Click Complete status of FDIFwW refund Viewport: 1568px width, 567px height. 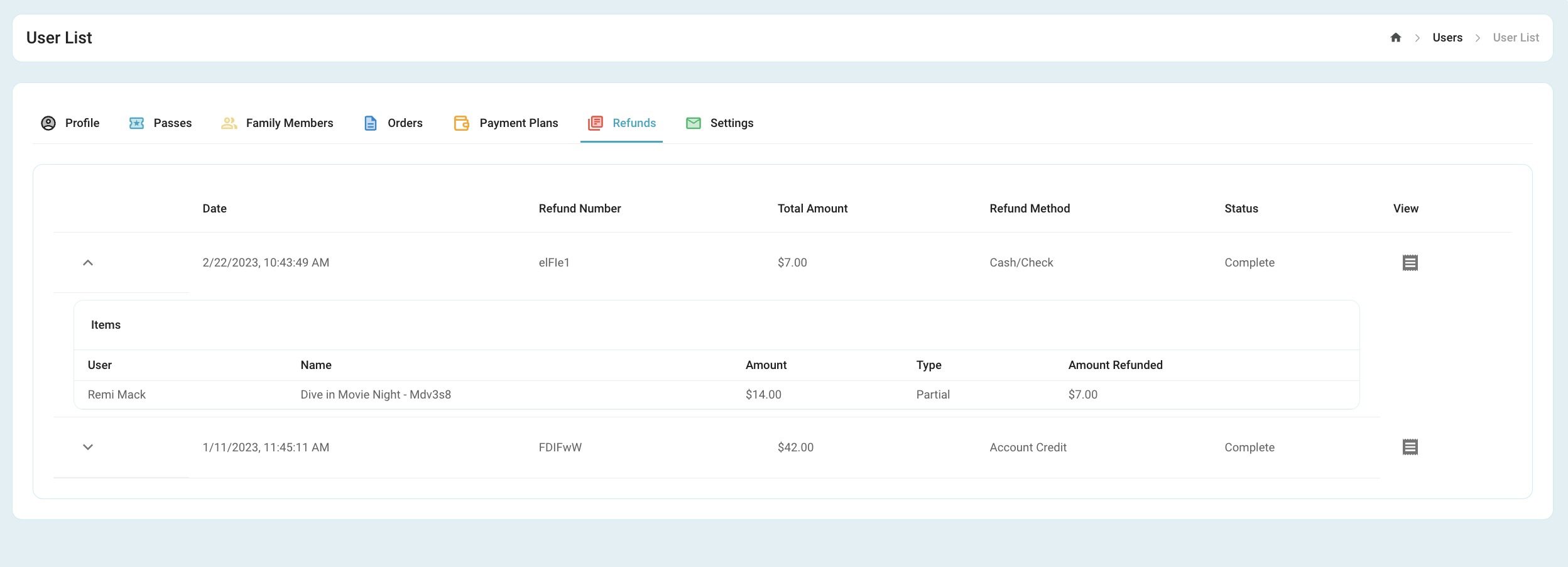pos(1249,448)
